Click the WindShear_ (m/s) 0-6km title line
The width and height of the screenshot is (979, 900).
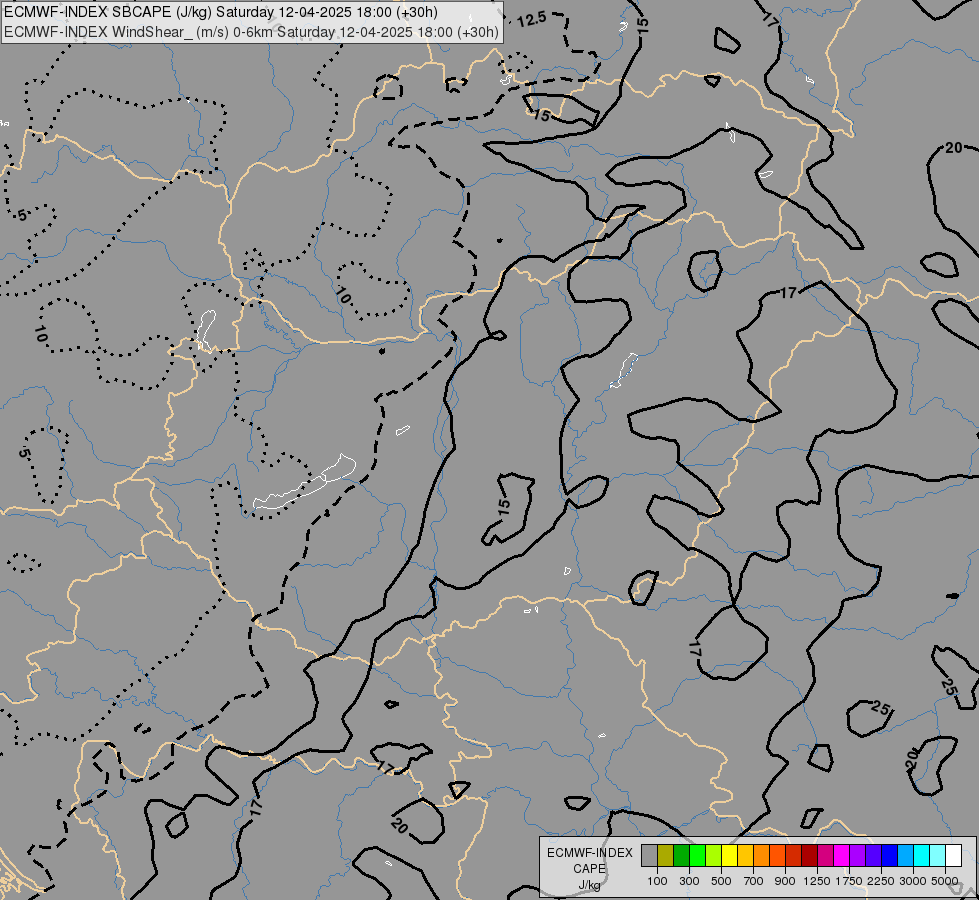pos(251,32)
